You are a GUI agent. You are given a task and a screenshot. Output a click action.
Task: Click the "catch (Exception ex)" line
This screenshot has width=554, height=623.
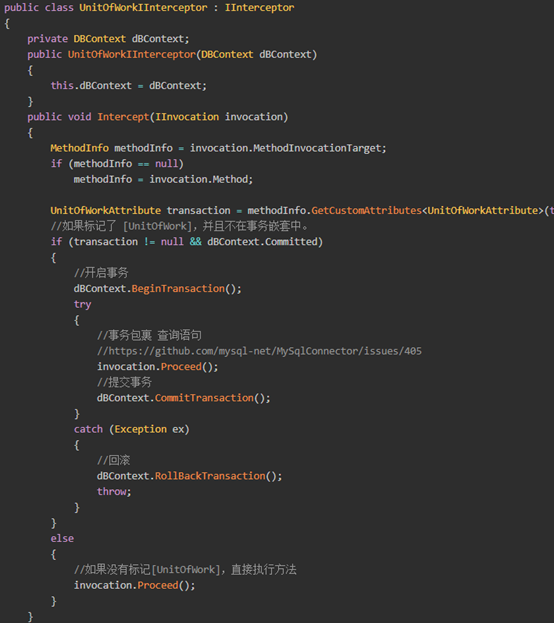[132, 429]
